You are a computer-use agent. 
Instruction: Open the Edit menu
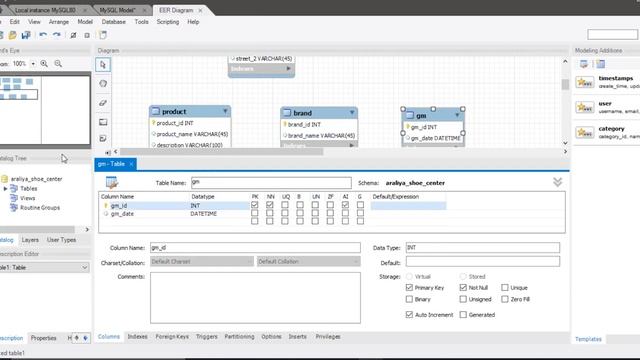[x=15, y=22]
